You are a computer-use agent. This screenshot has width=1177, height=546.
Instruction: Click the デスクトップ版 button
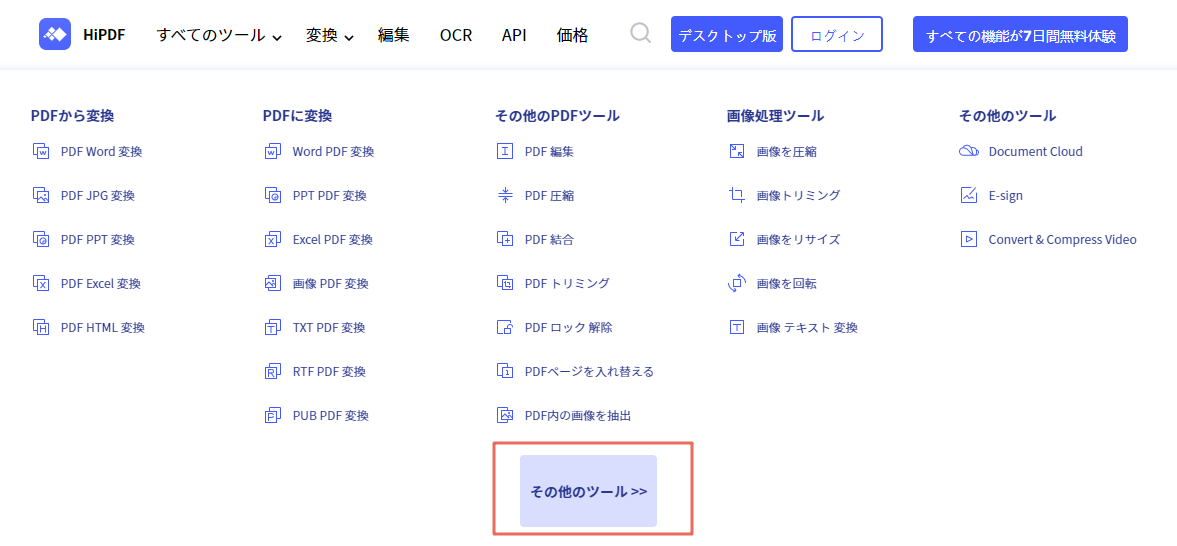tap(727, 35)
